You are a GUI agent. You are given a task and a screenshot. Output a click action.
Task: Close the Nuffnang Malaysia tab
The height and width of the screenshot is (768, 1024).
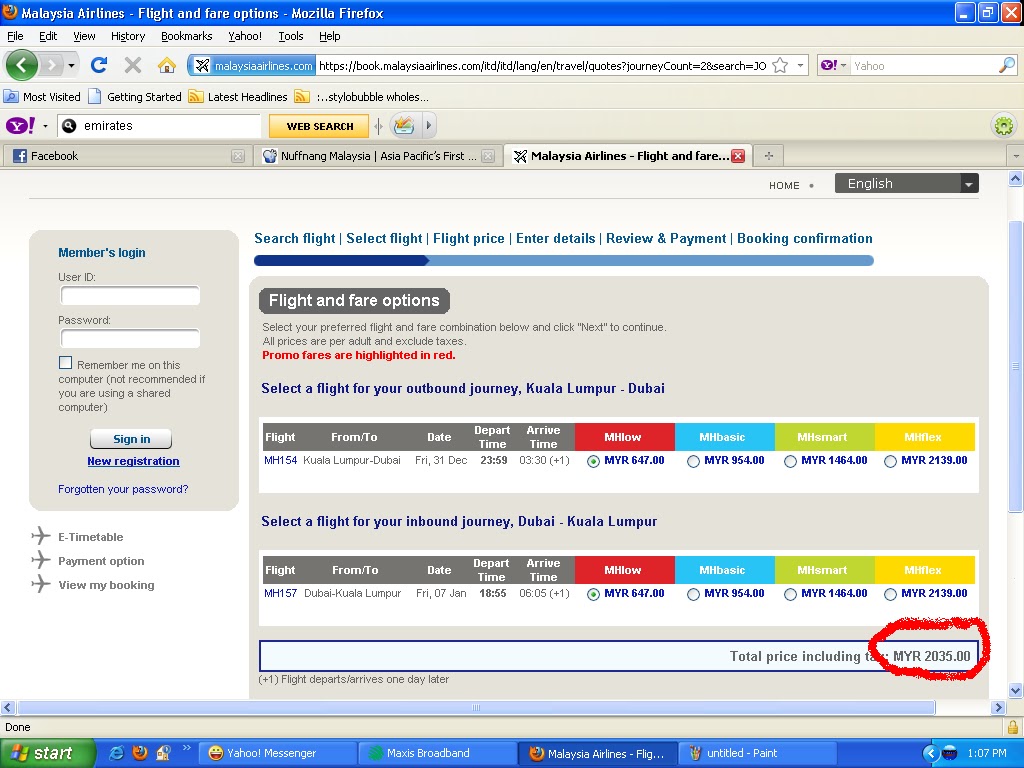[488, 156]
